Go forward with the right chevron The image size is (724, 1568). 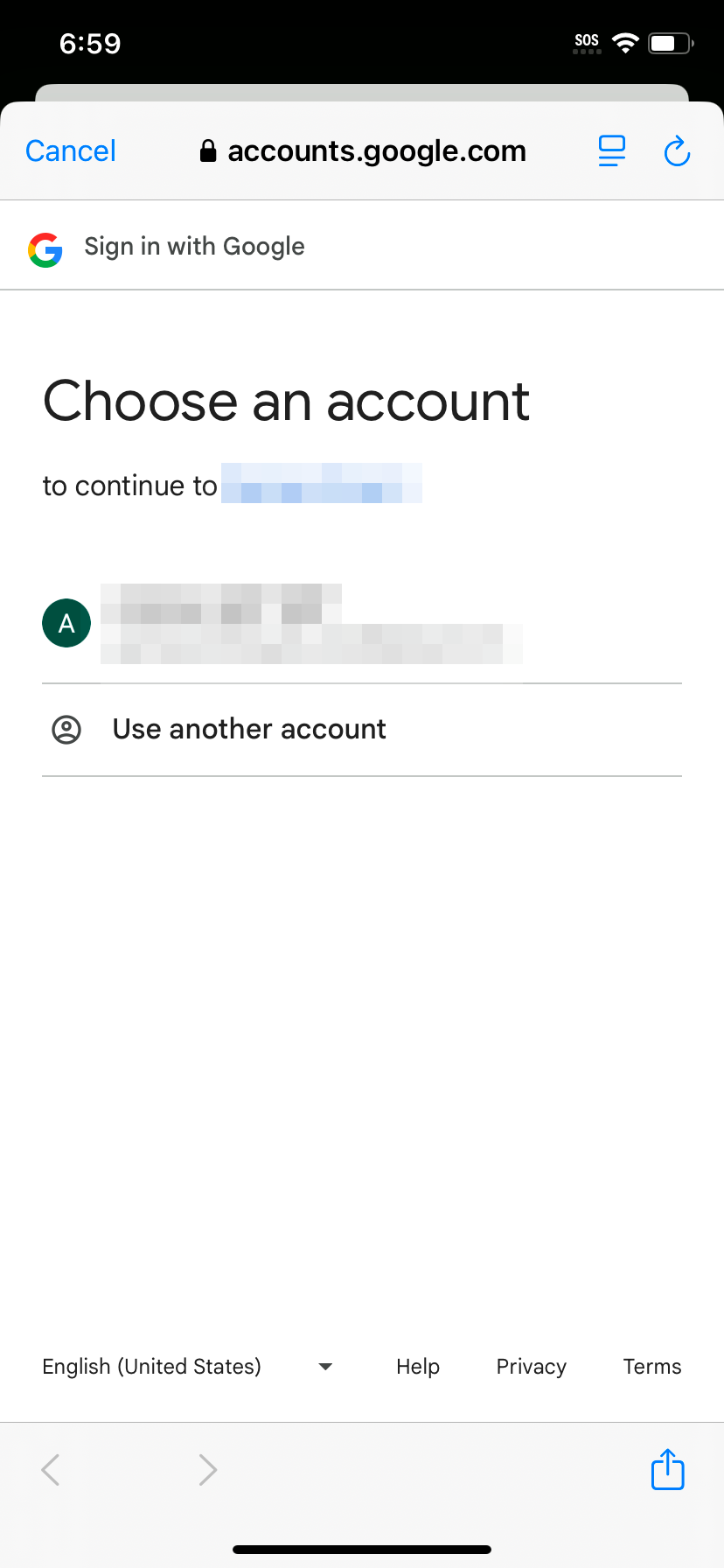click(207, 1470)
